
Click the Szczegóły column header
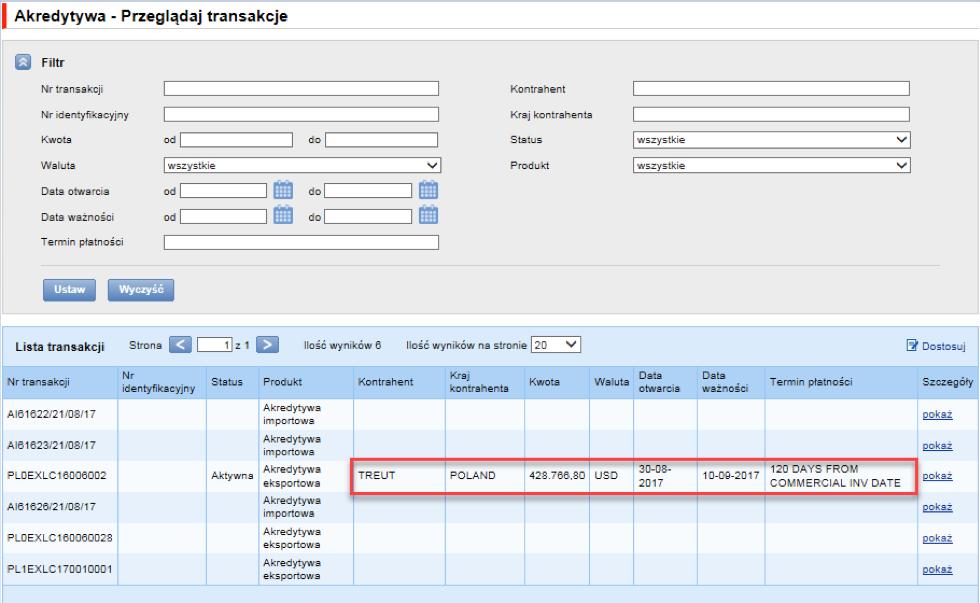pyautogui.click(x=948, y=382)
